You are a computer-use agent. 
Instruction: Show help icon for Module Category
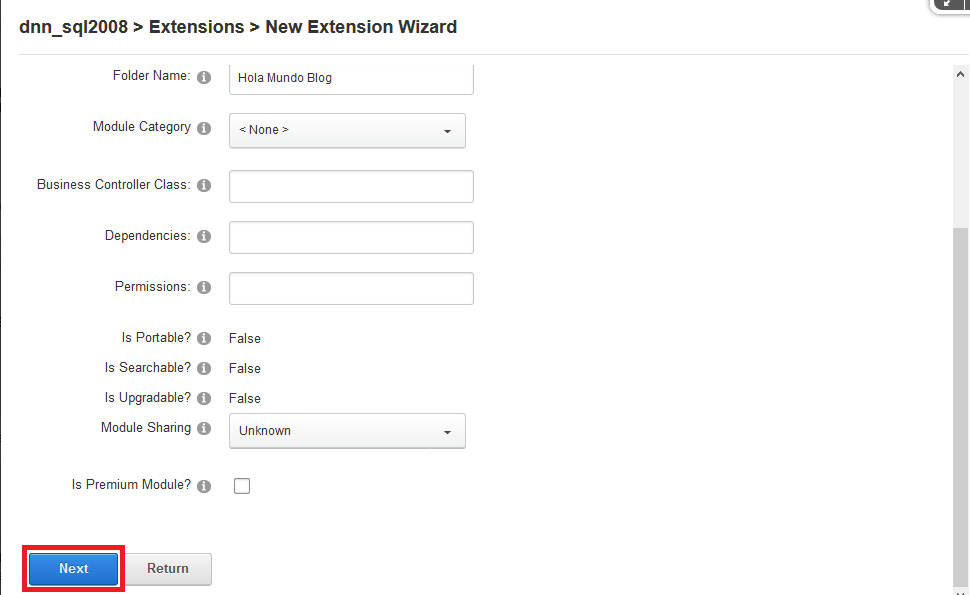pos(204,128)
